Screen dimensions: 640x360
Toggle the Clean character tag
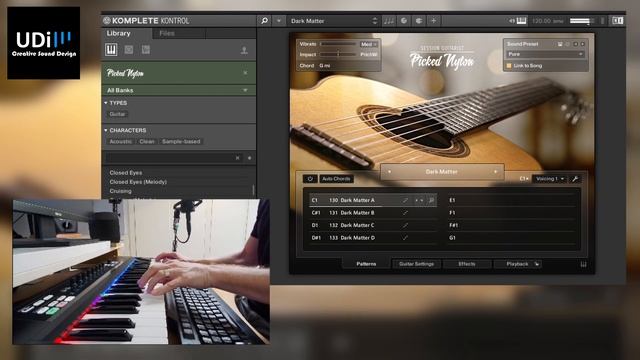tap(147, 142)
